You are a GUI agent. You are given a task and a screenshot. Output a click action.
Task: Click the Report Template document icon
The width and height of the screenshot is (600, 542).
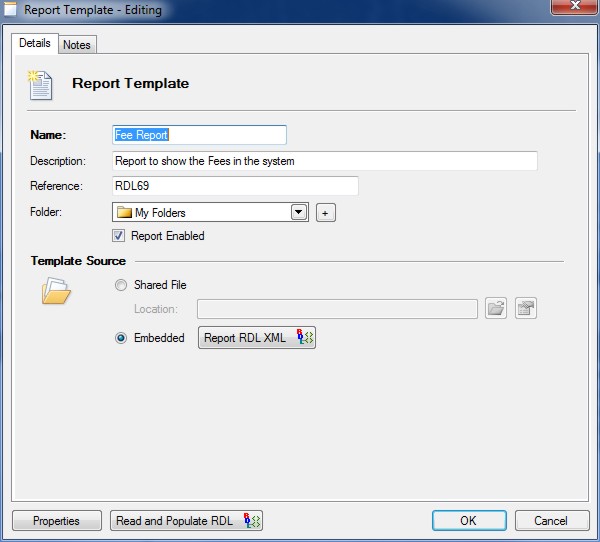click(40, 85)
